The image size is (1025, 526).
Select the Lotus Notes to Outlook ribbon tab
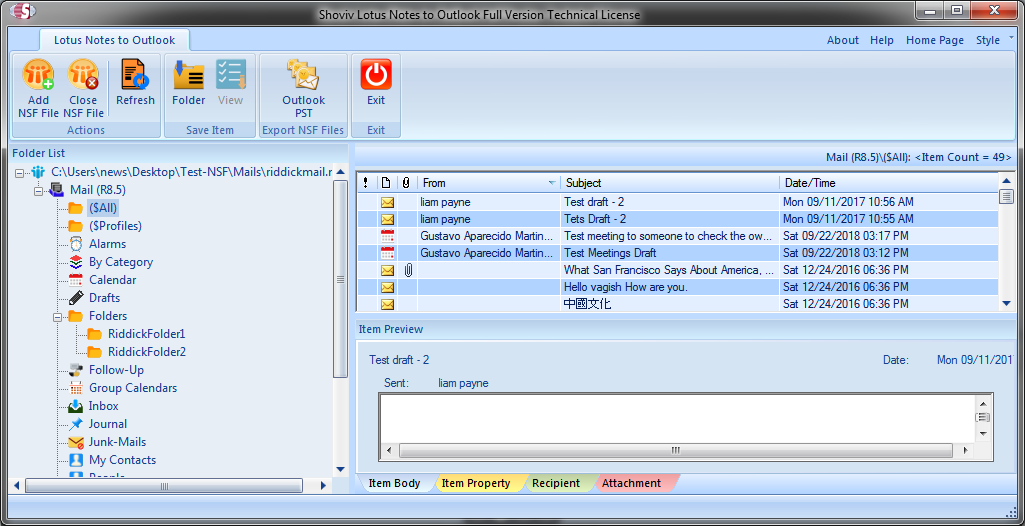(x=114, y=40)
